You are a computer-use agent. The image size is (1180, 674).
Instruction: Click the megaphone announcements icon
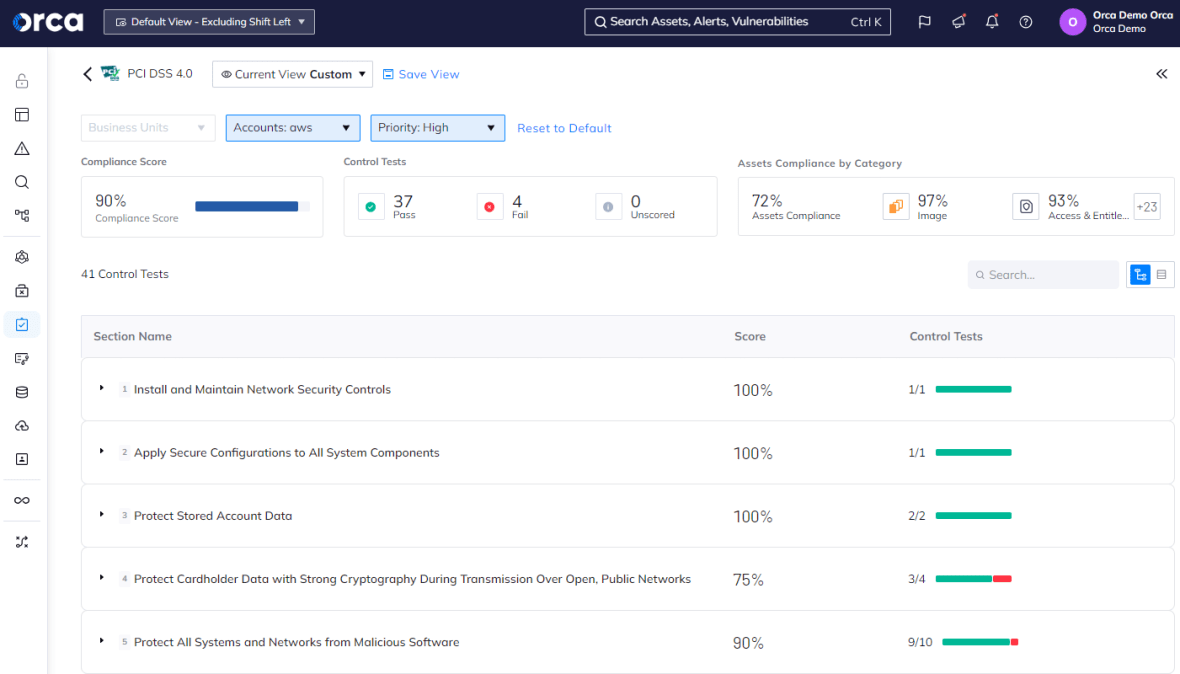coord(958,22)
